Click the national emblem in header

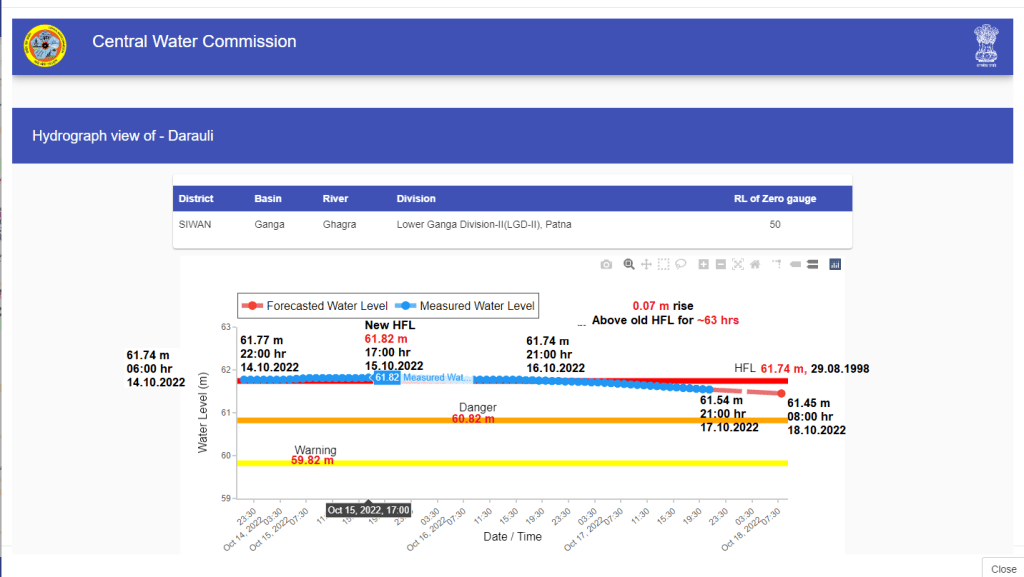pyautogui.click(x=986, y=46)
